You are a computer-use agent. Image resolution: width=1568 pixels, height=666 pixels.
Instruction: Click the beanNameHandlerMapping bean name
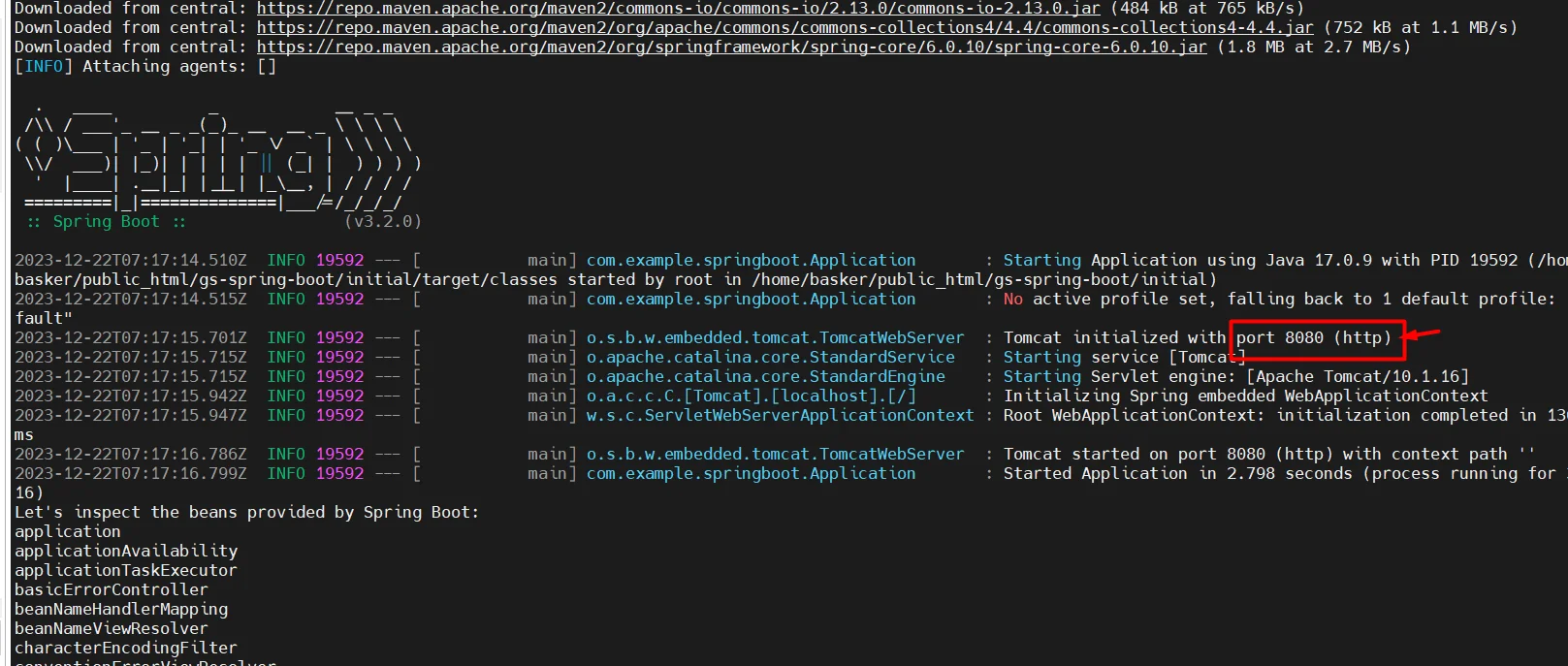(121, 609)
